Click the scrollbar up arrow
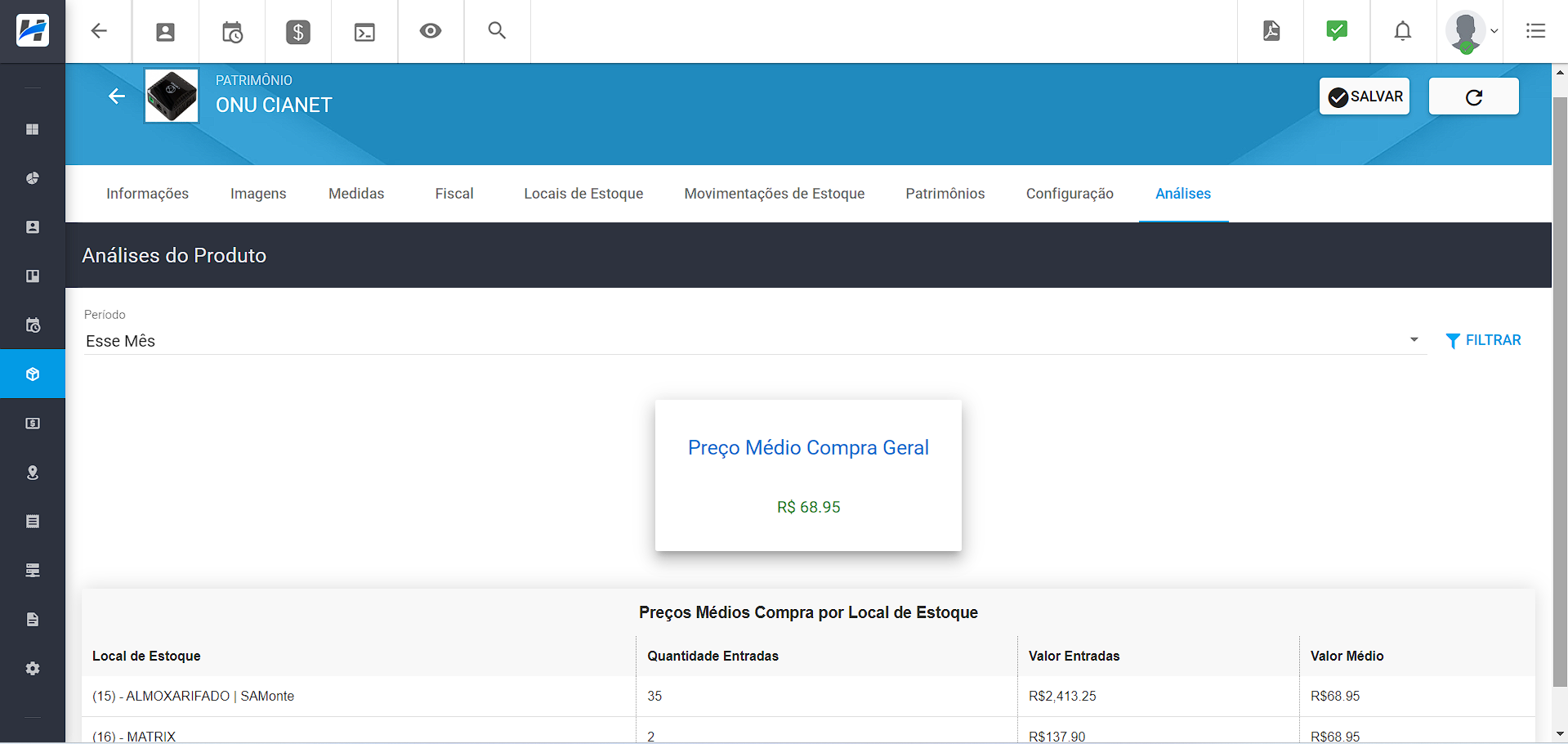This screenshot has height=744, width=1568. pyautogui.click(x=1560, y=72)
